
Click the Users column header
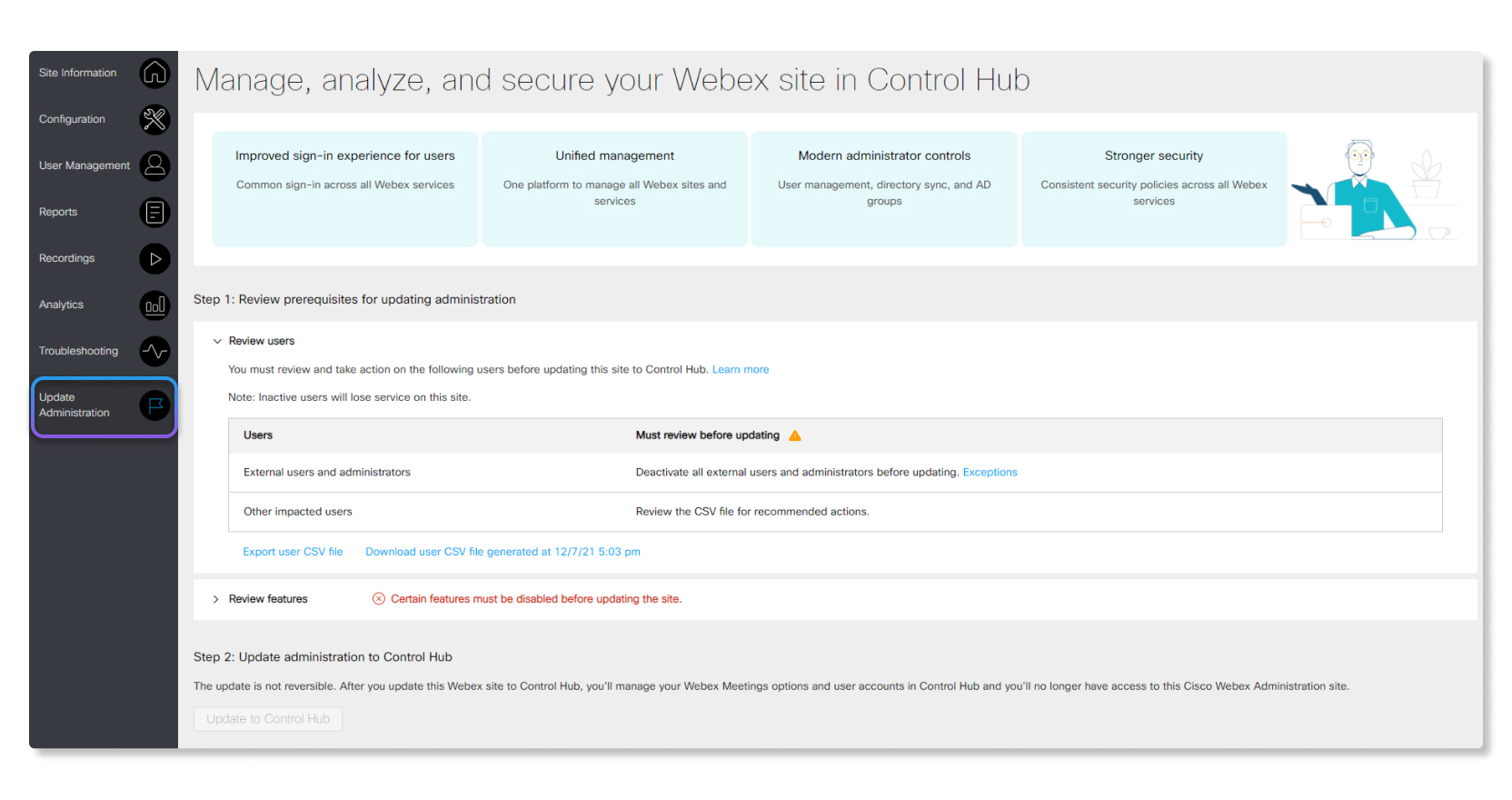click(258, 435)
